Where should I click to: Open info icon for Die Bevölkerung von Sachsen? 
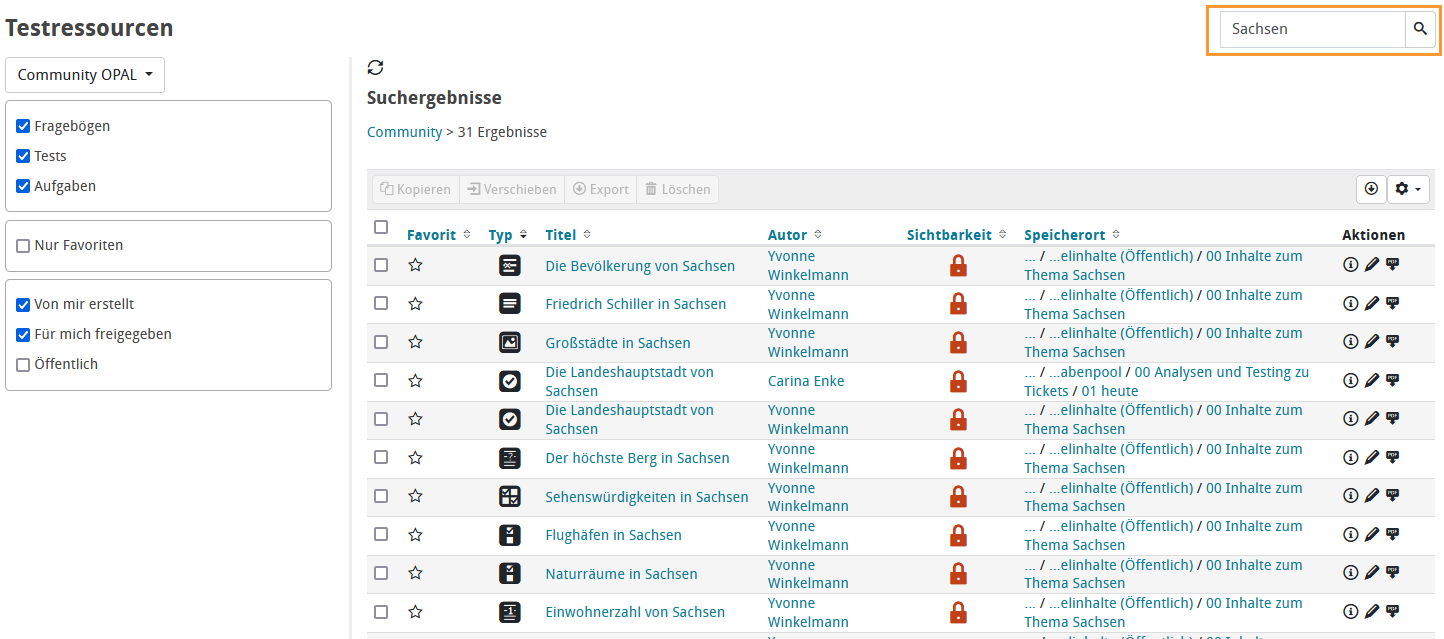(1351, 264)
